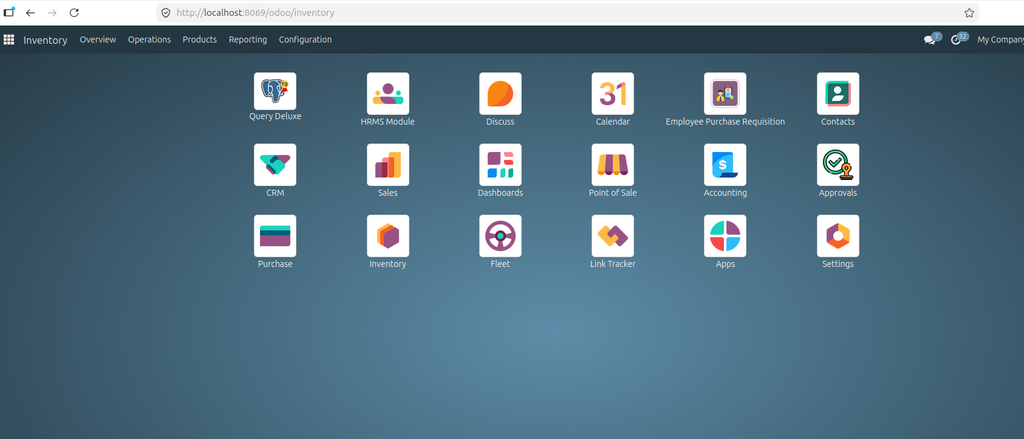Expand the Reporting menu
1024x439 pixels.
tap(248, 40)
